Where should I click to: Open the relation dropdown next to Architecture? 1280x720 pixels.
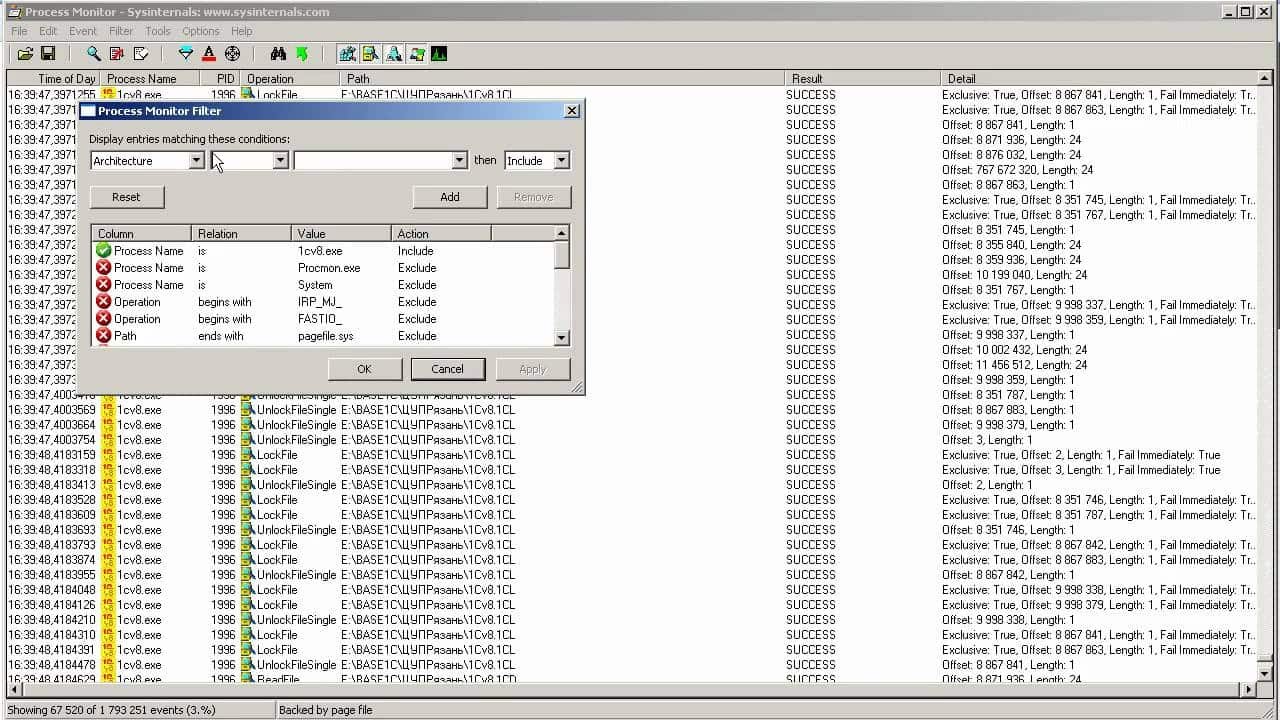pos(280,161)
